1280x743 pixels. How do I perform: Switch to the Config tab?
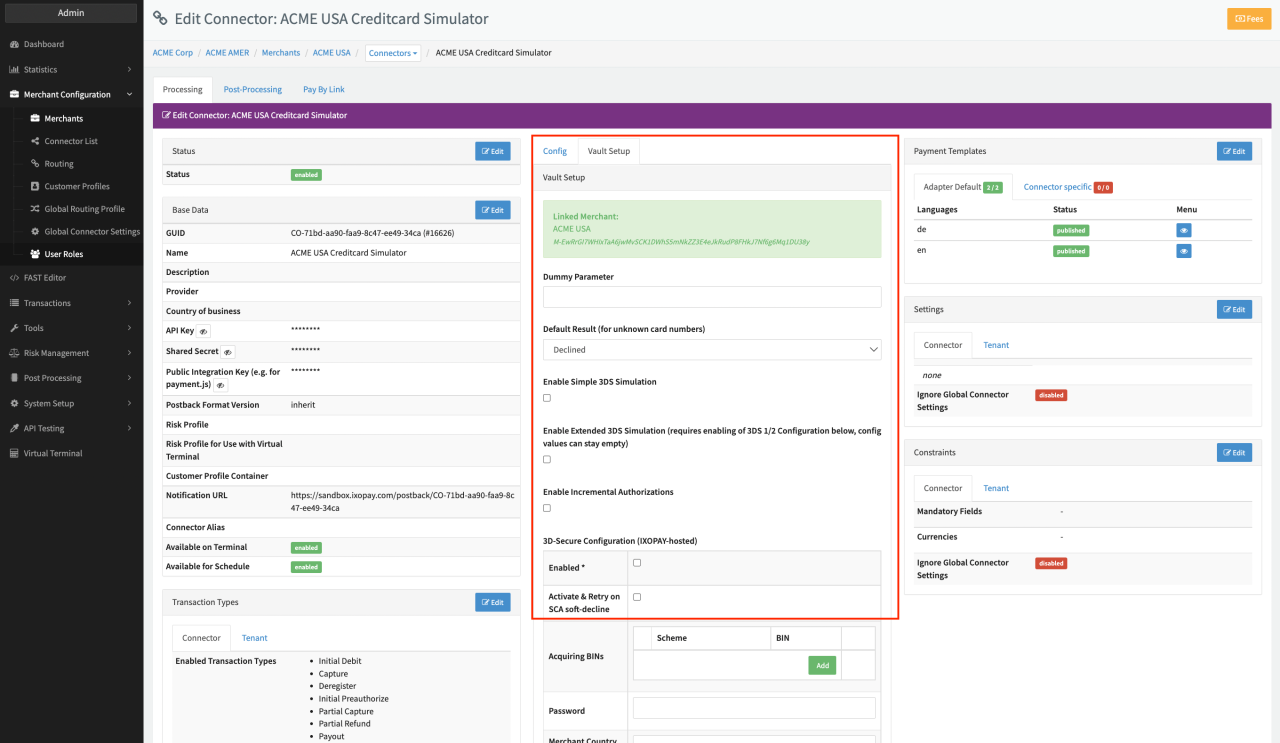pos(554,151)
